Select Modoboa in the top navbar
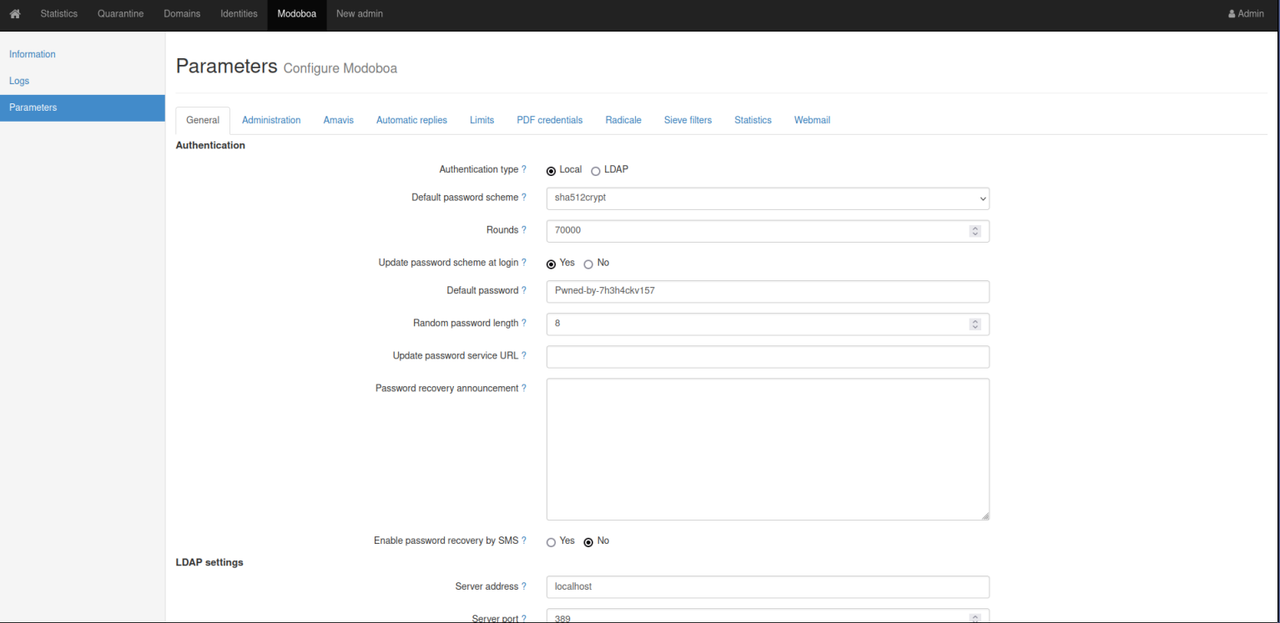This screenshot has height=623, width=1280. pos(297,14)
